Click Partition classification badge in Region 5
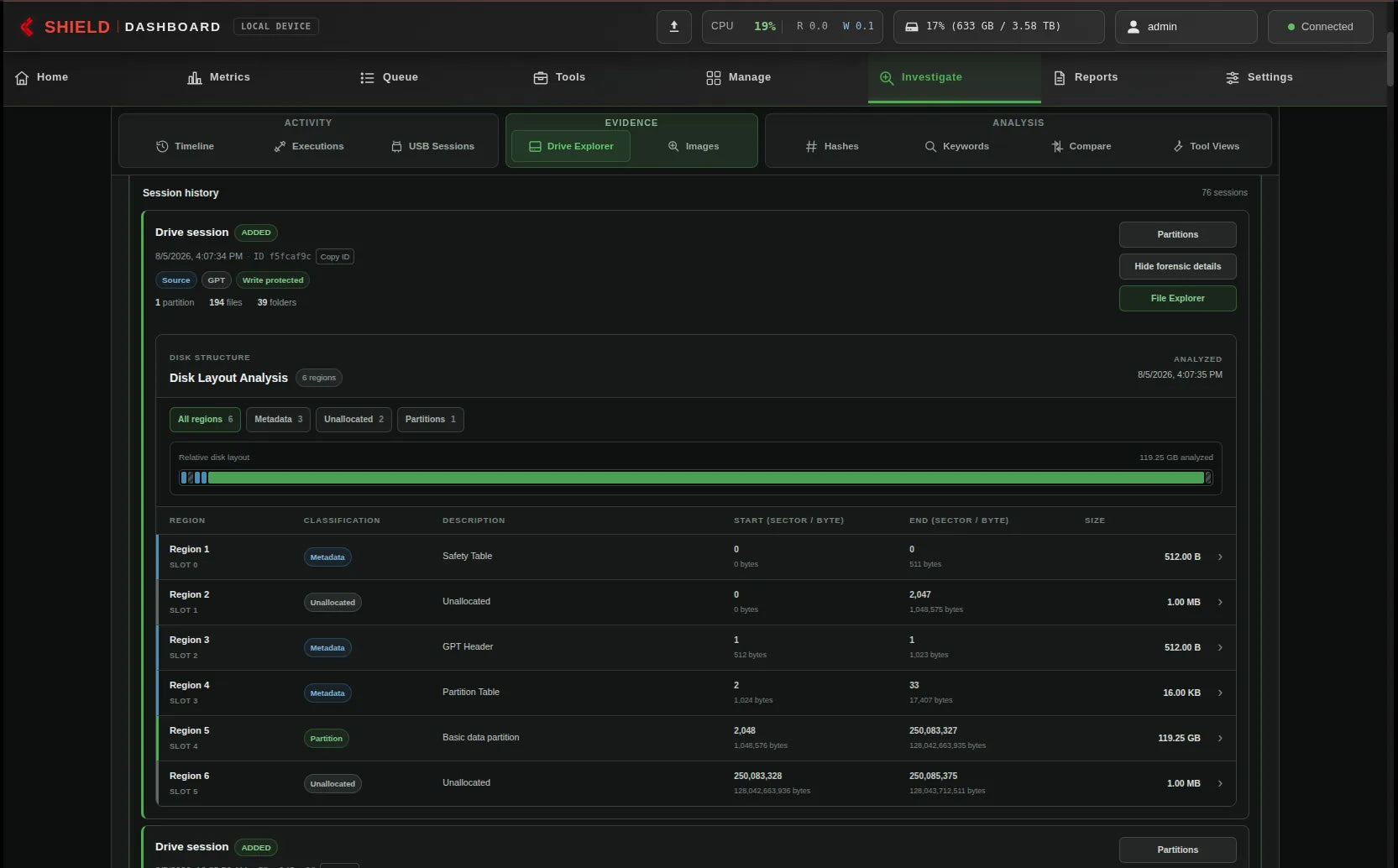Screen dimensions: 1398x868 [327, 739]
